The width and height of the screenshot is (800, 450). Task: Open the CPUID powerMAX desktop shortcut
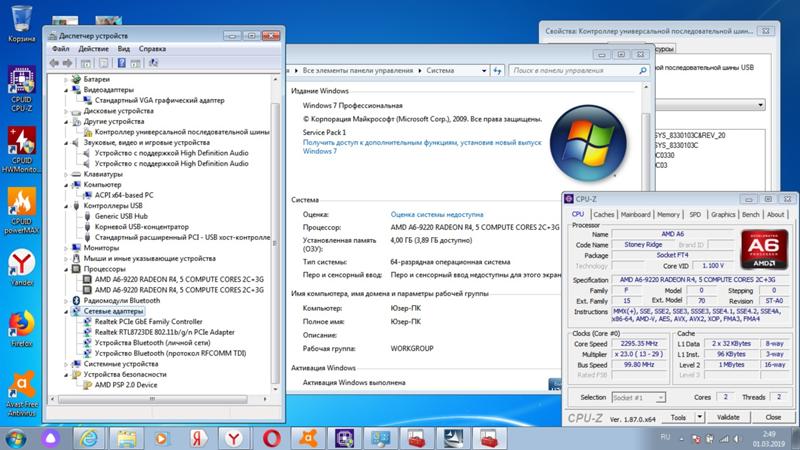tap(21, 210)
